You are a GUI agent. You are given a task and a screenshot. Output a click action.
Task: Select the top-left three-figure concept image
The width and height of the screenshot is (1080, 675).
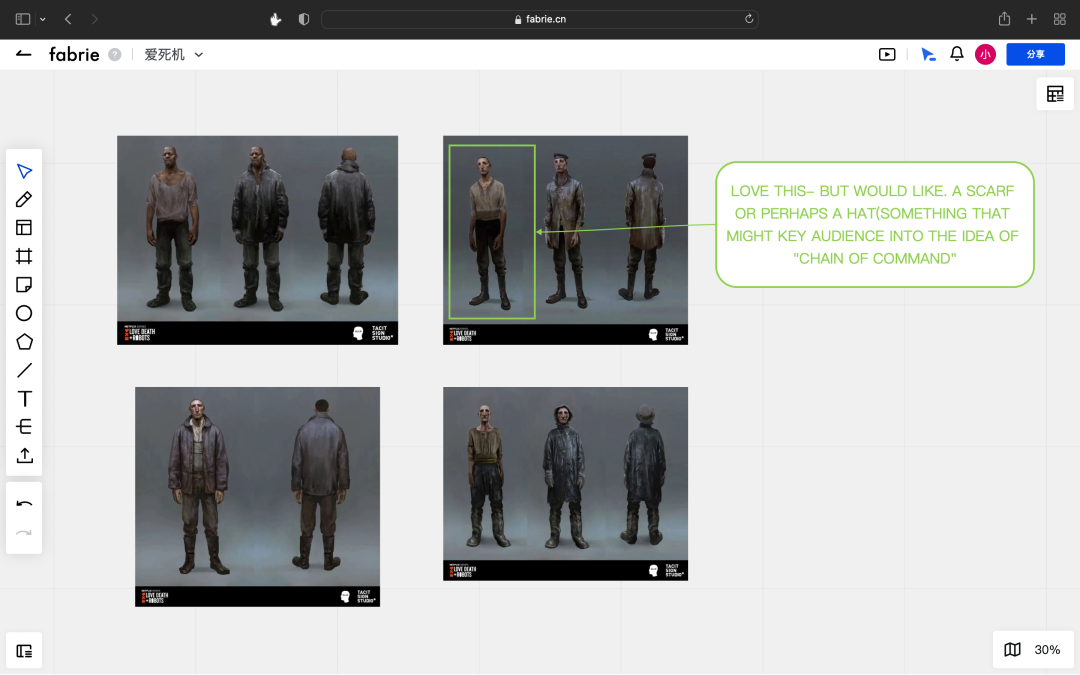click(258, 240)
